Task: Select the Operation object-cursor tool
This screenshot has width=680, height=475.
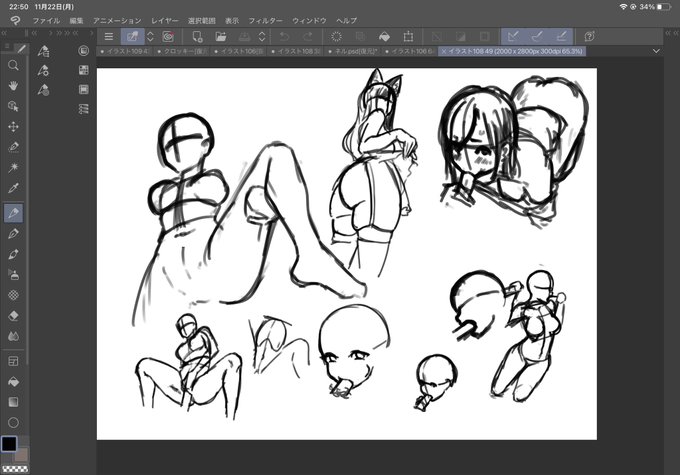Action: 13,106
